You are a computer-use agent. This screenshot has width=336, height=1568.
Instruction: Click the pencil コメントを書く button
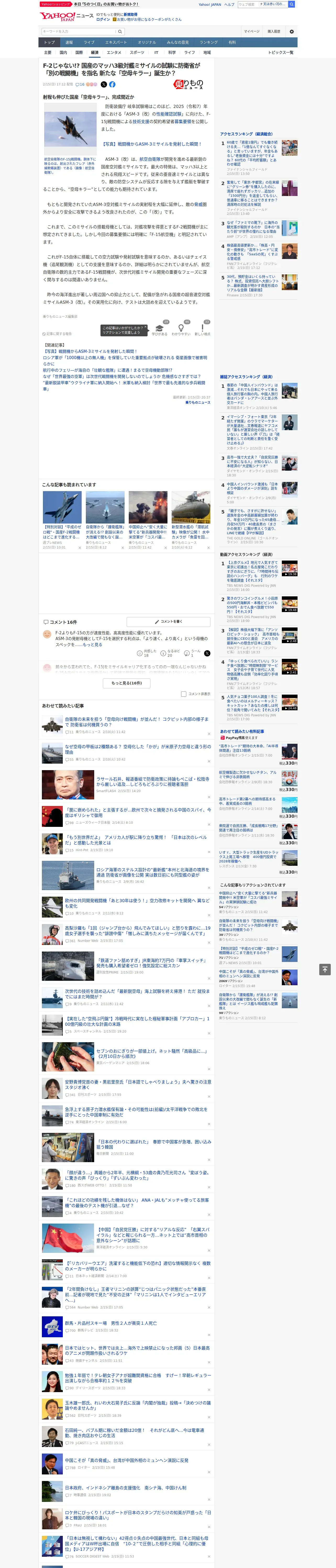click(169, 621)
